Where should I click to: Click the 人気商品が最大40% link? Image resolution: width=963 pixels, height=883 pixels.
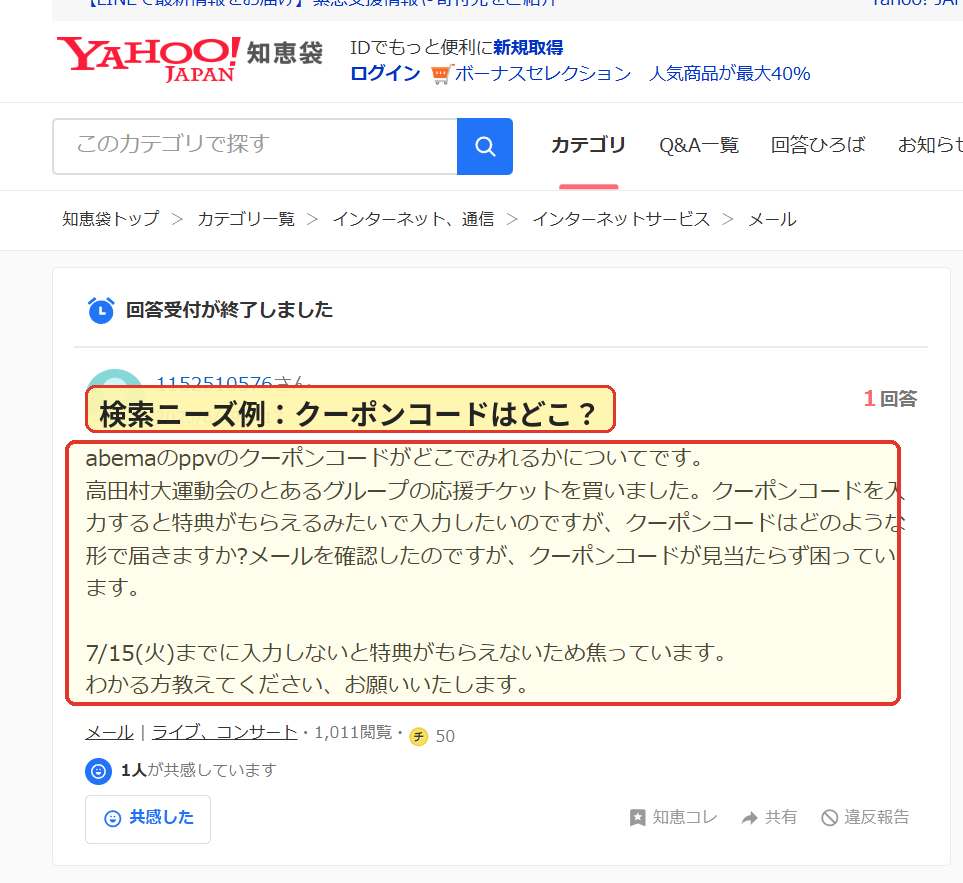coord(730,74)
